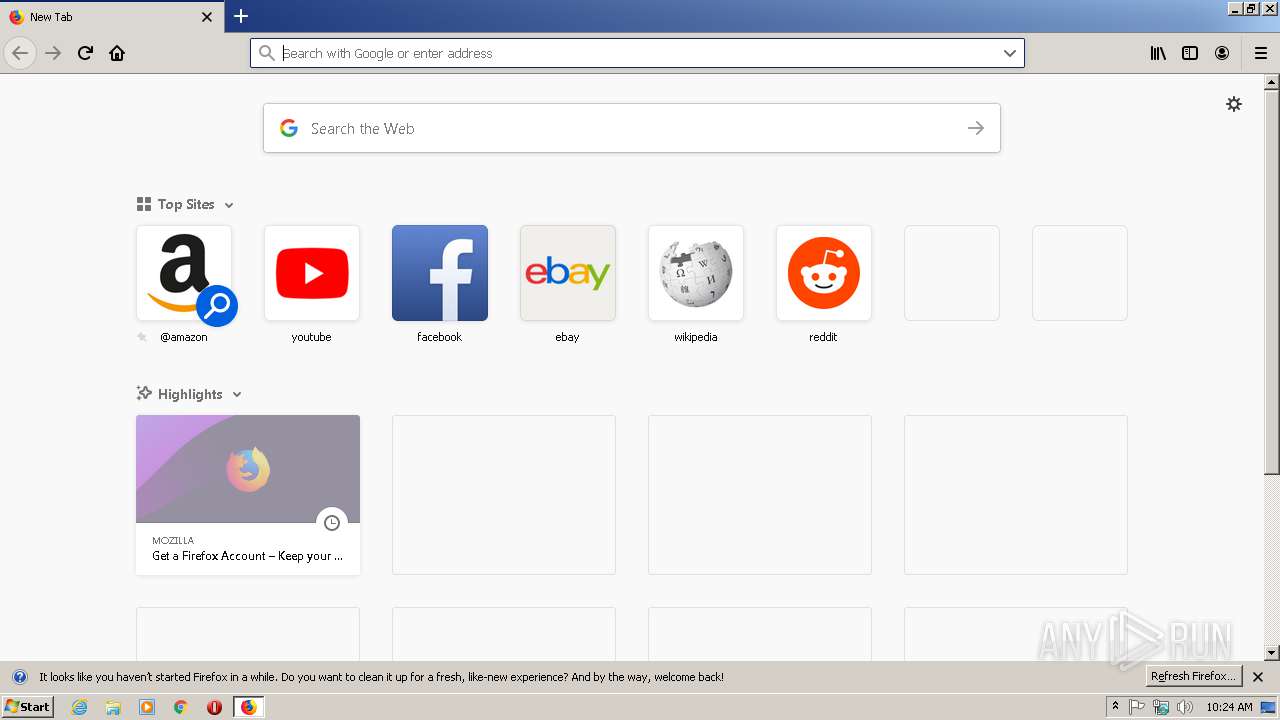This screenshot has width=1280, height=720.
Task: Show sidebars using the sidebar icon
Action: click(x=1190, y=53)
